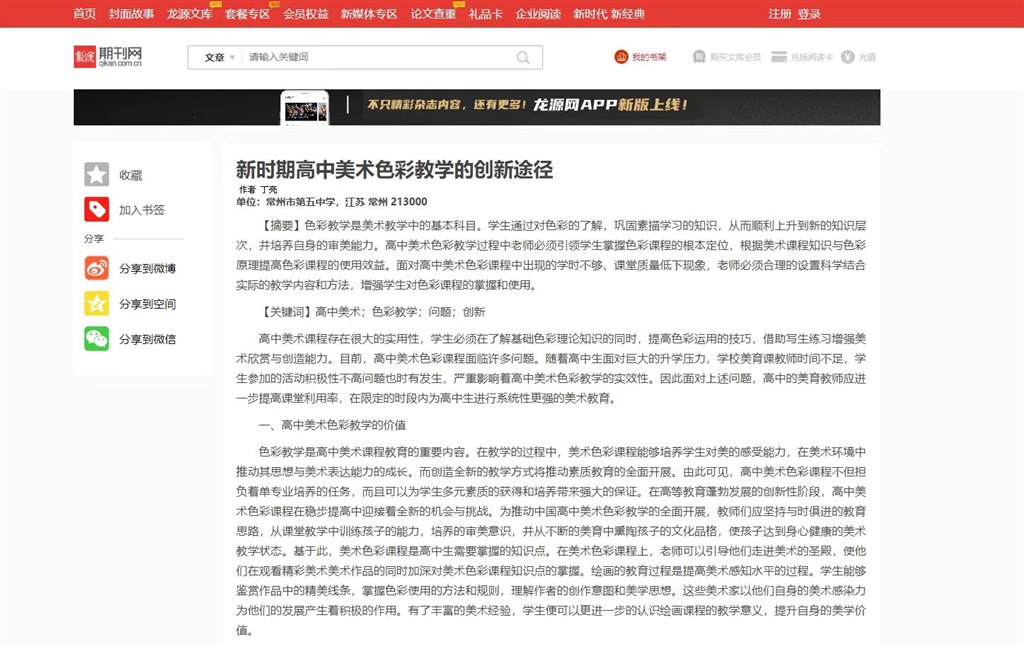Open 新媒体专区 in the top navigation
Viewport: 1024px width, 646px height.
(369, 14)
